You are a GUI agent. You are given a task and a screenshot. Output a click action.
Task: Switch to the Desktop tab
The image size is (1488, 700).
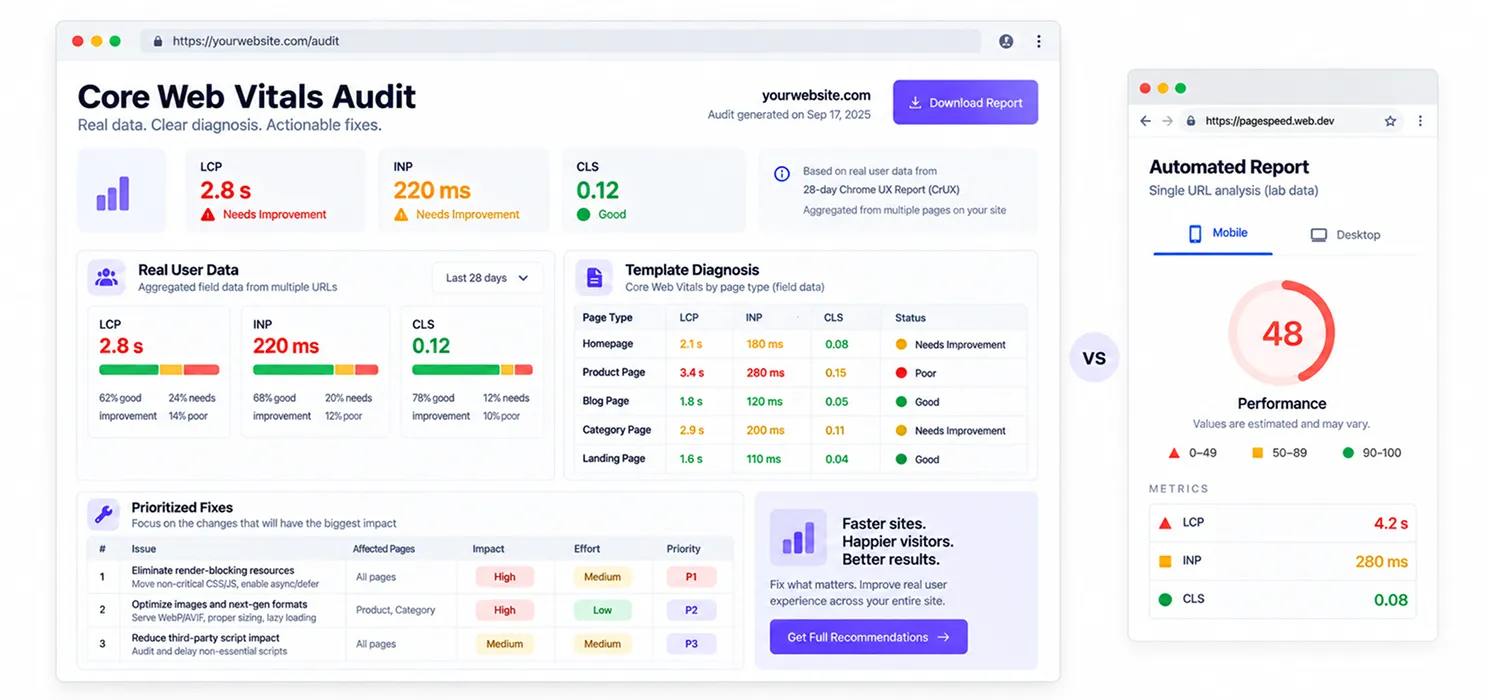pyautogui.click(x=1345, y=234)
